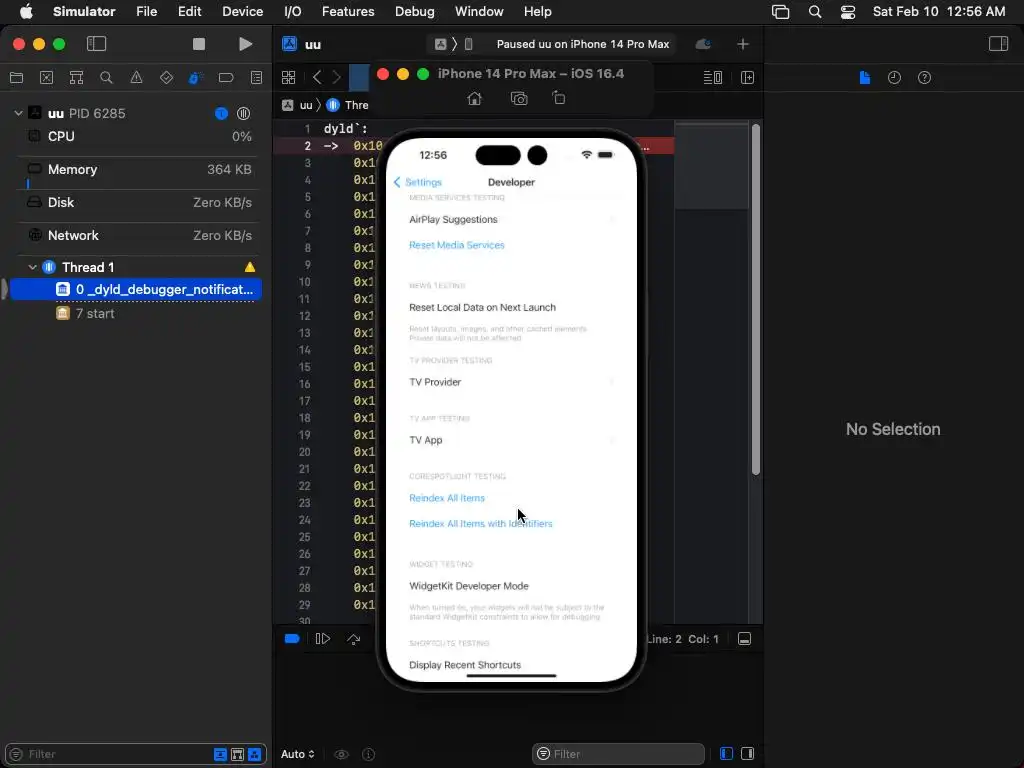The height and width of the screenshot is (768, 1024).
Task: Add a new tab with plus button
Action: pyautogui.click(x=743, y=44)
